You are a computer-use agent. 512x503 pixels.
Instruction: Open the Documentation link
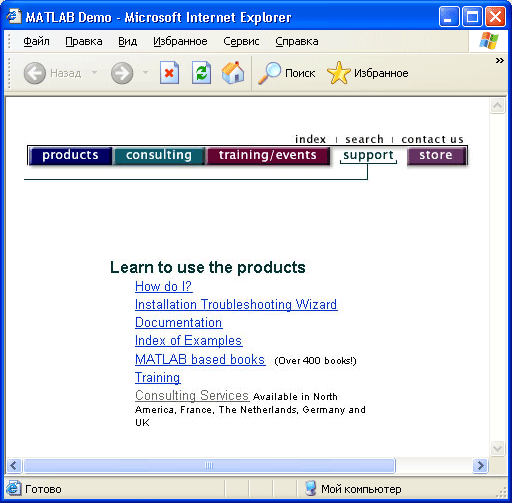pyautogui.click(x=178, y=323)
